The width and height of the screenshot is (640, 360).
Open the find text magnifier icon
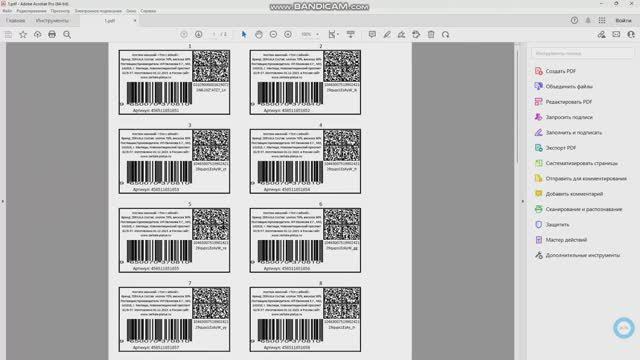click(67, 35)
